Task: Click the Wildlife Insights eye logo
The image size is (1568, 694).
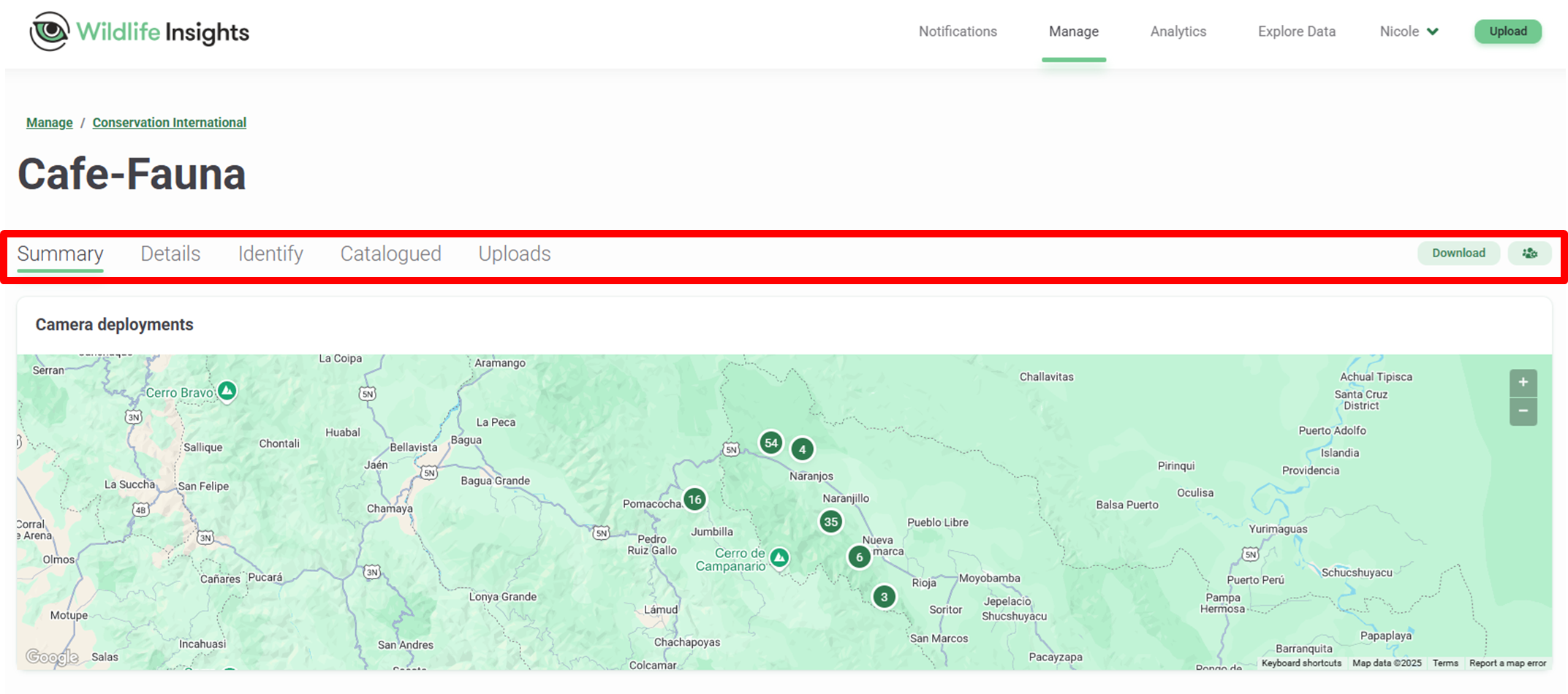Action: tap(49, 31)
